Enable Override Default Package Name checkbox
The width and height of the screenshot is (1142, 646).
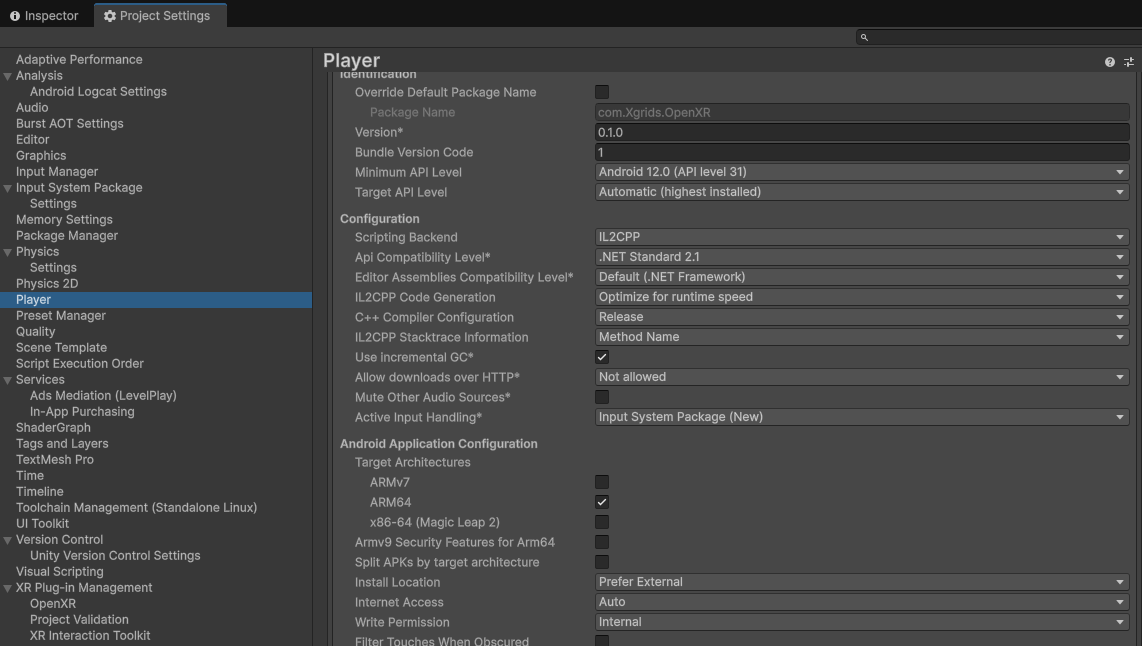pos(602,92)
